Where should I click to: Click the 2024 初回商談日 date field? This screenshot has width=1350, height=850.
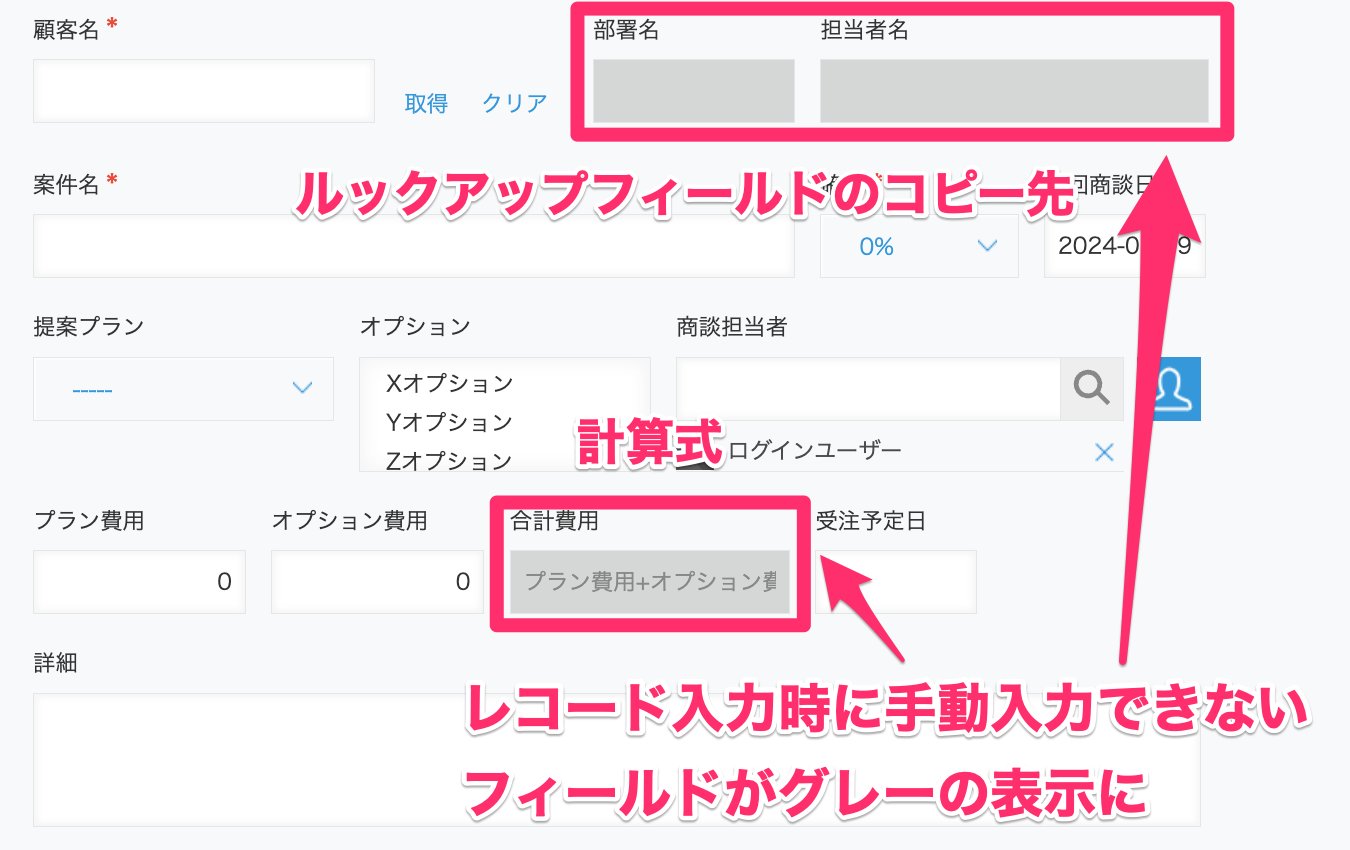click(1124, 245)
